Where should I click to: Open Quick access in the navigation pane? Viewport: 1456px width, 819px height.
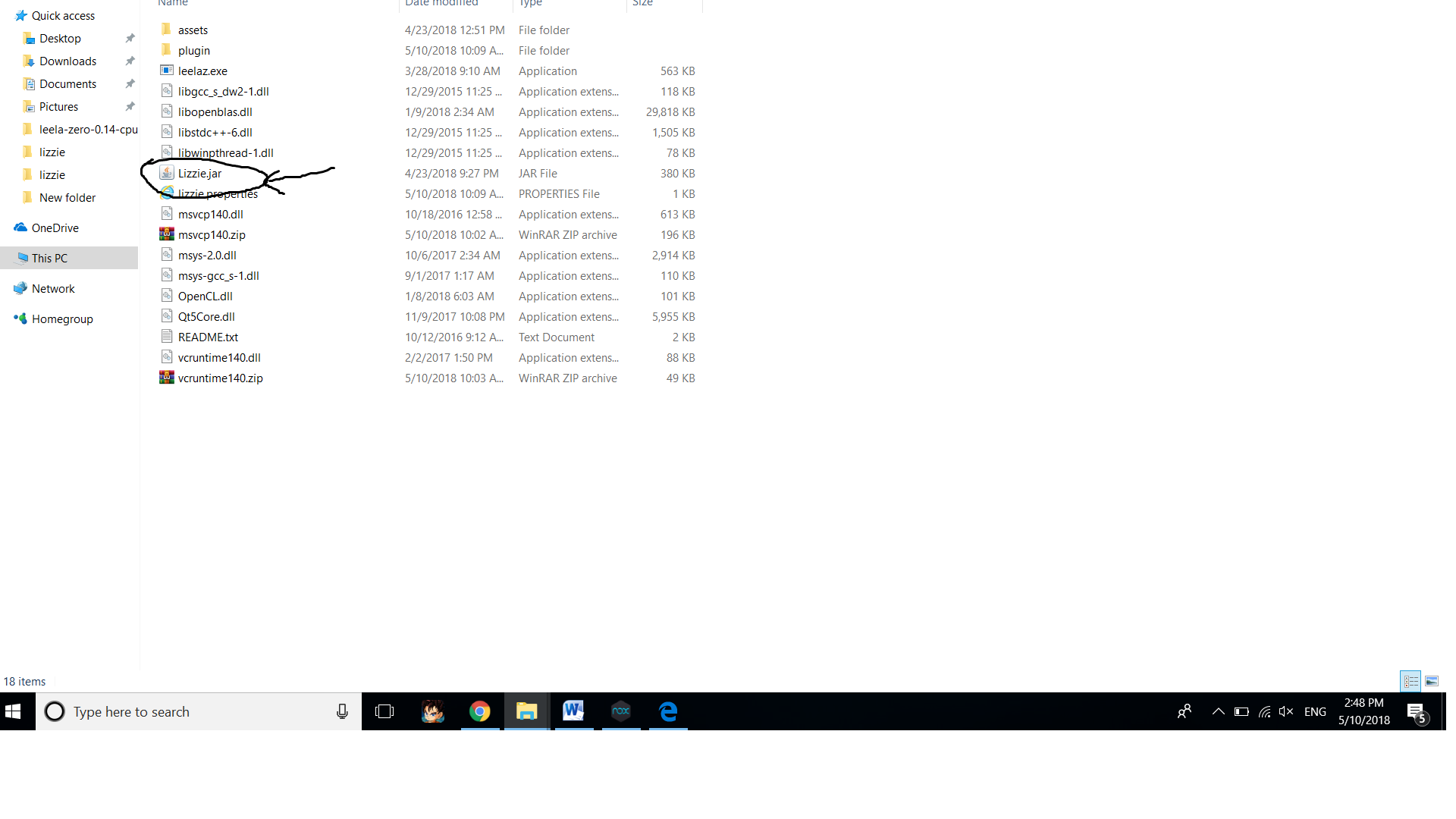click(x=63, y=15)
